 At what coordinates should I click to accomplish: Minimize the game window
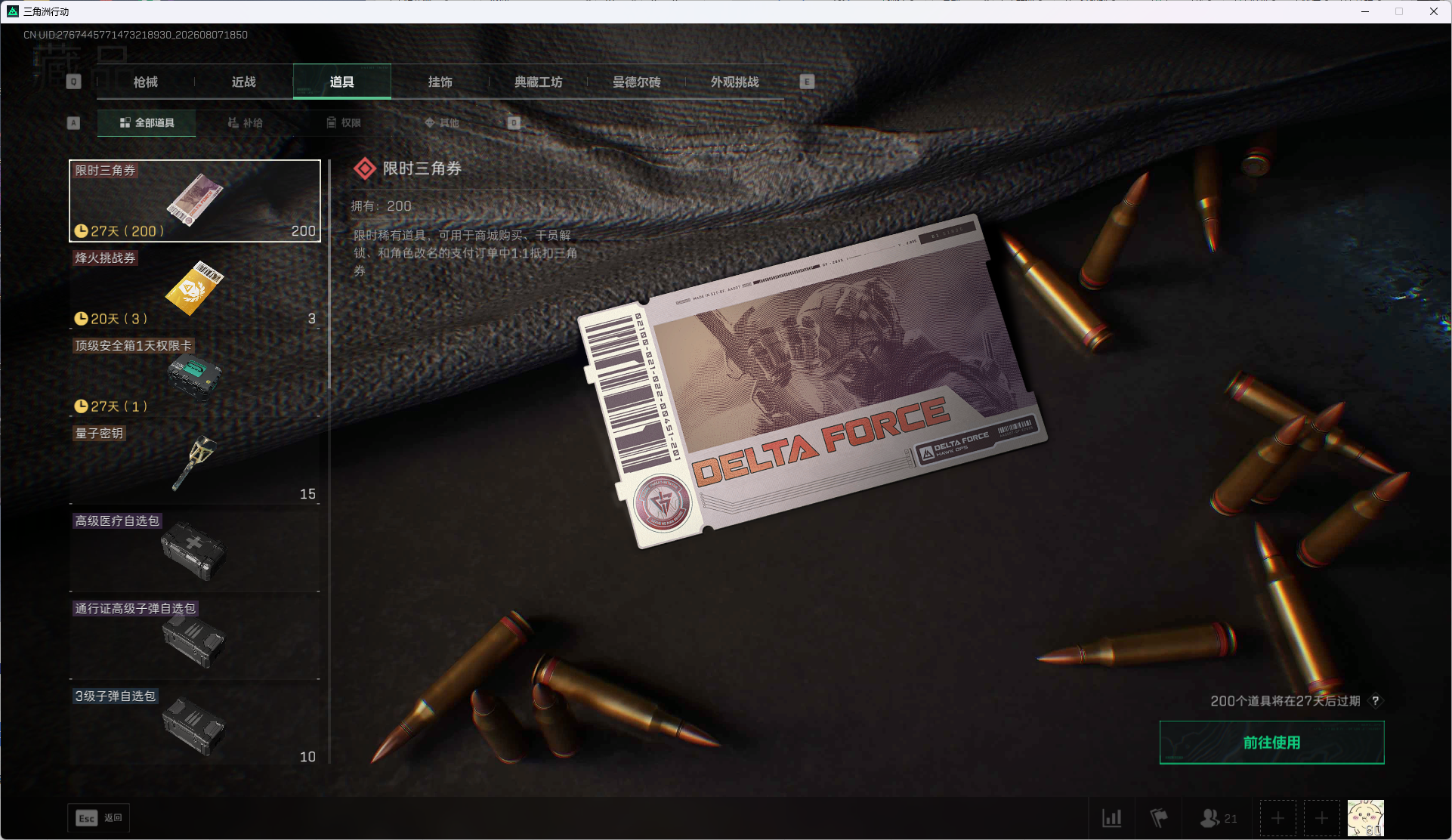click(1365, 11)
